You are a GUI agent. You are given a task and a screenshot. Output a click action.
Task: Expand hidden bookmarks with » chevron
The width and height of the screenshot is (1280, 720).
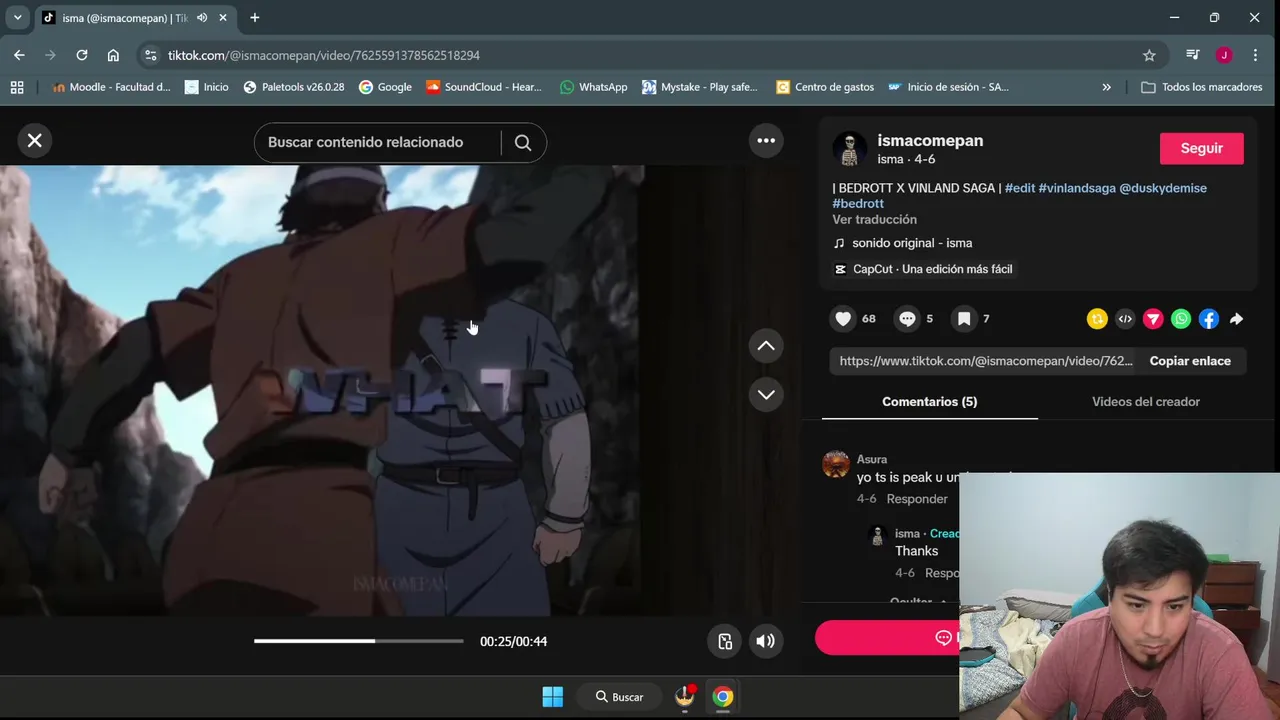1106,87
